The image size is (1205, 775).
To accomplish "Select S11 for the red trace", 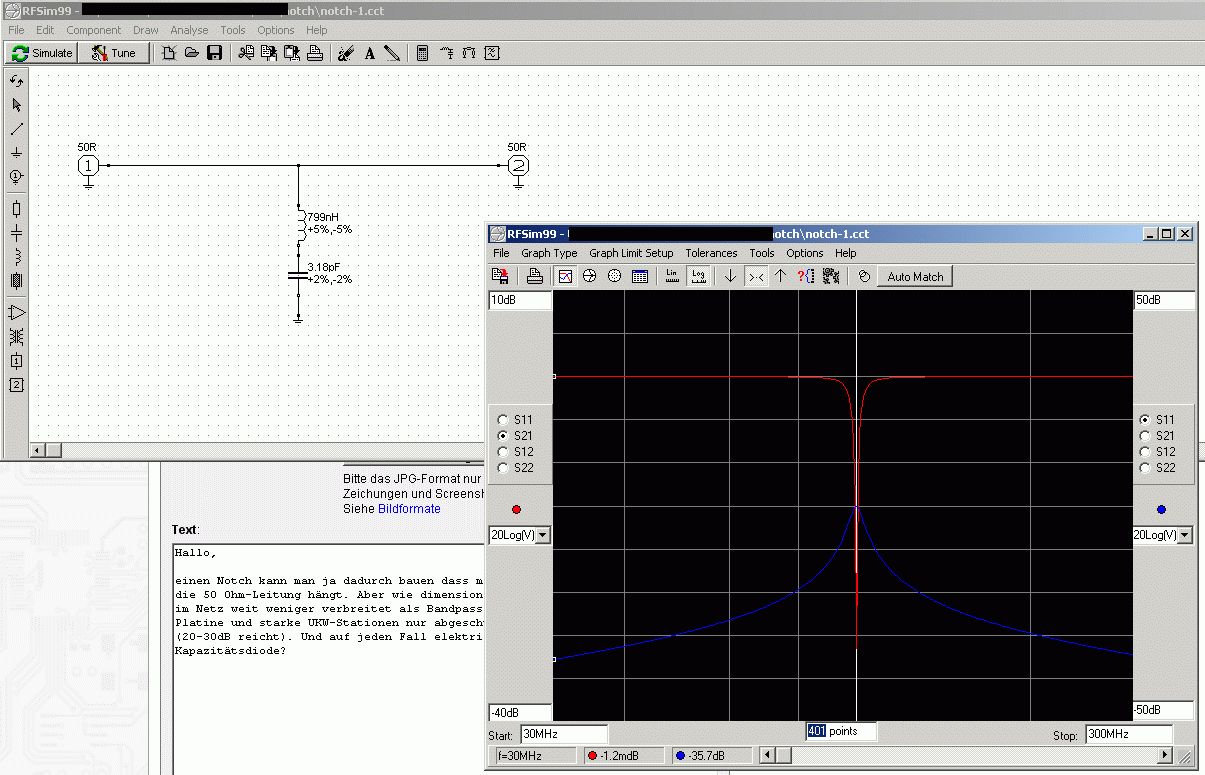I will 502,420.
